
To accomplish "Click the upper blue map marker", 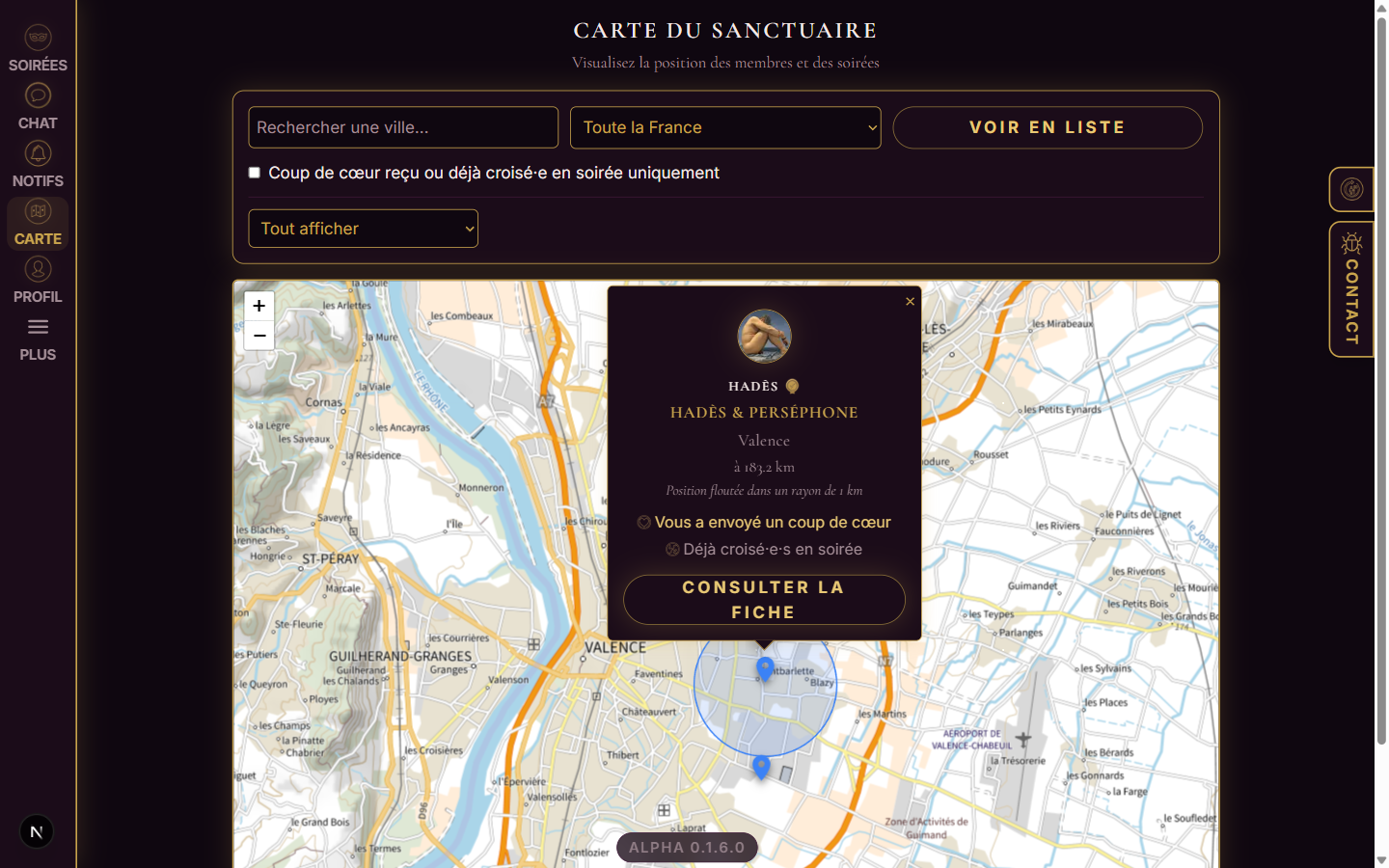I will [765, 668].
